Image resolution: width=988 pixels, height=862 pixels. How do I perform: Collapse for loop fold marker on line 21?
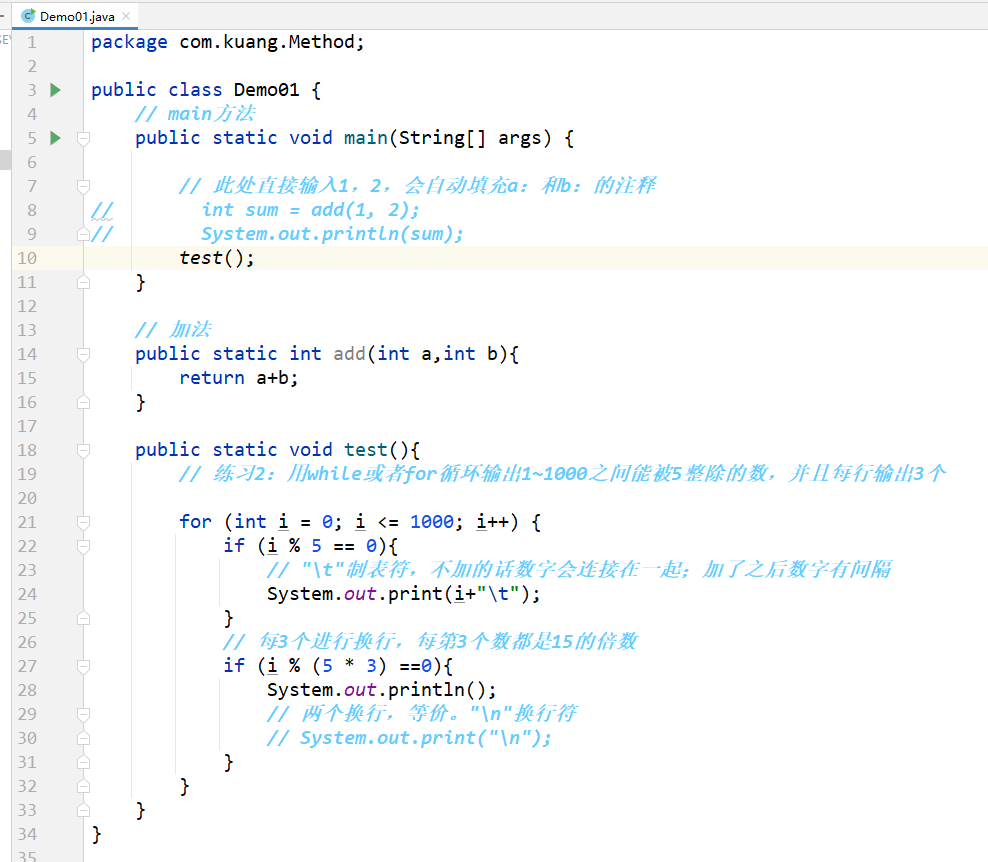click(x=83, y=522)
